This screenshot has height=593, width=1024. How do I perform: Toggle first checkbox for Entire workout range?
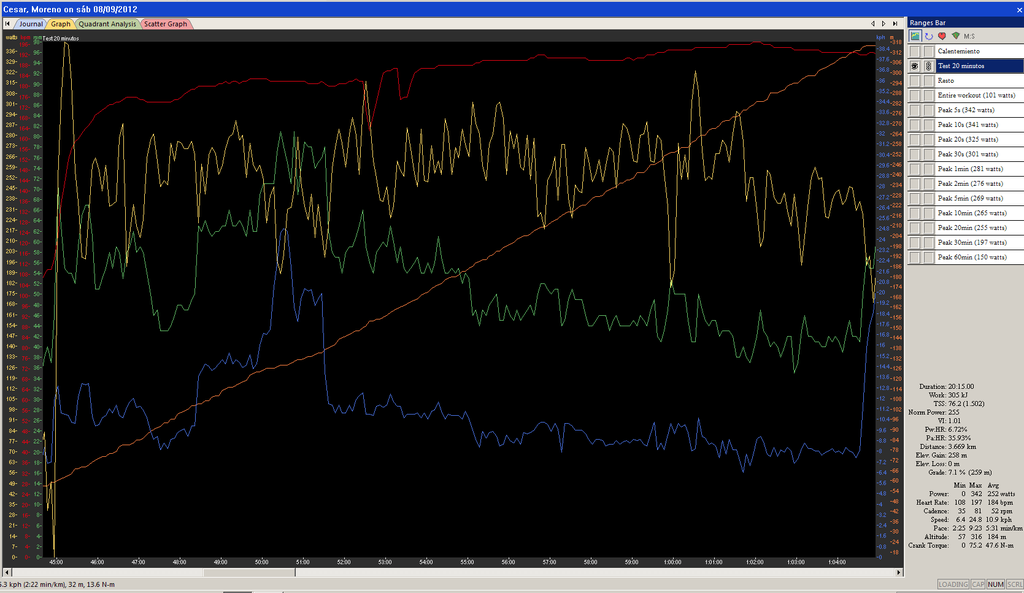(x=915, y=95)
